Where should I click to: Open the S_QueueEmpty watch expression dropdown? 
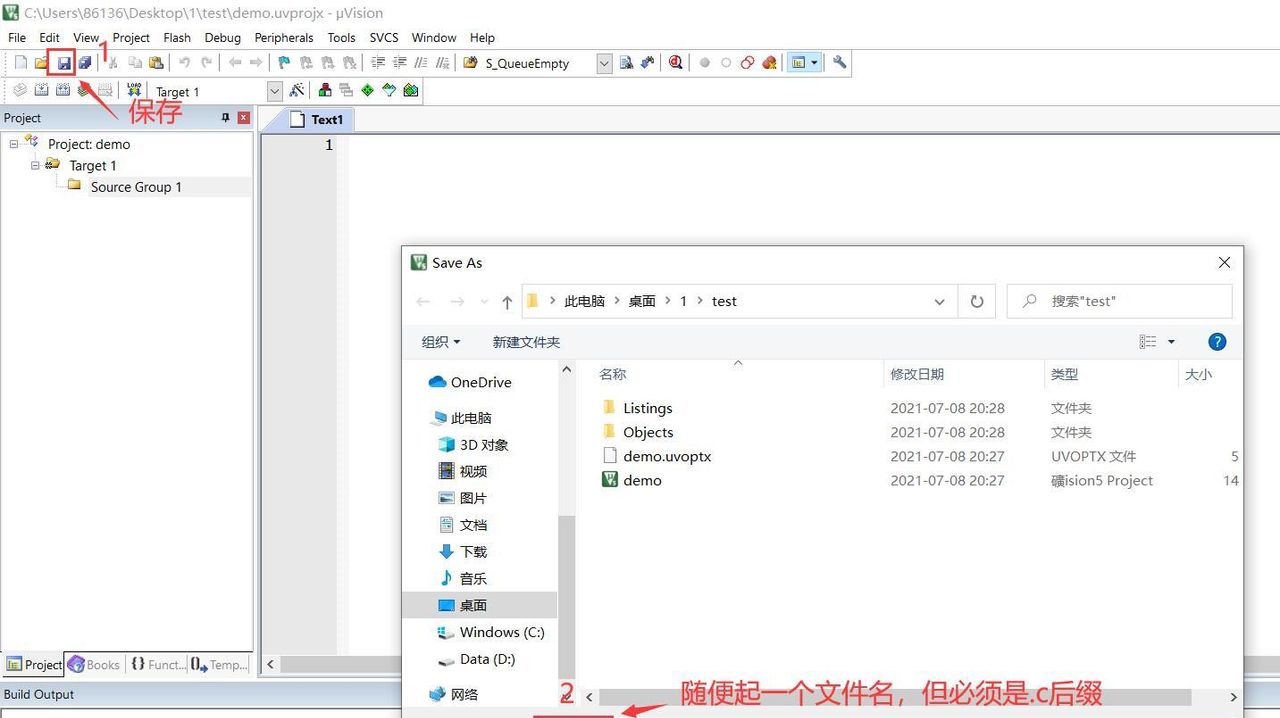[x=603, y=63]
